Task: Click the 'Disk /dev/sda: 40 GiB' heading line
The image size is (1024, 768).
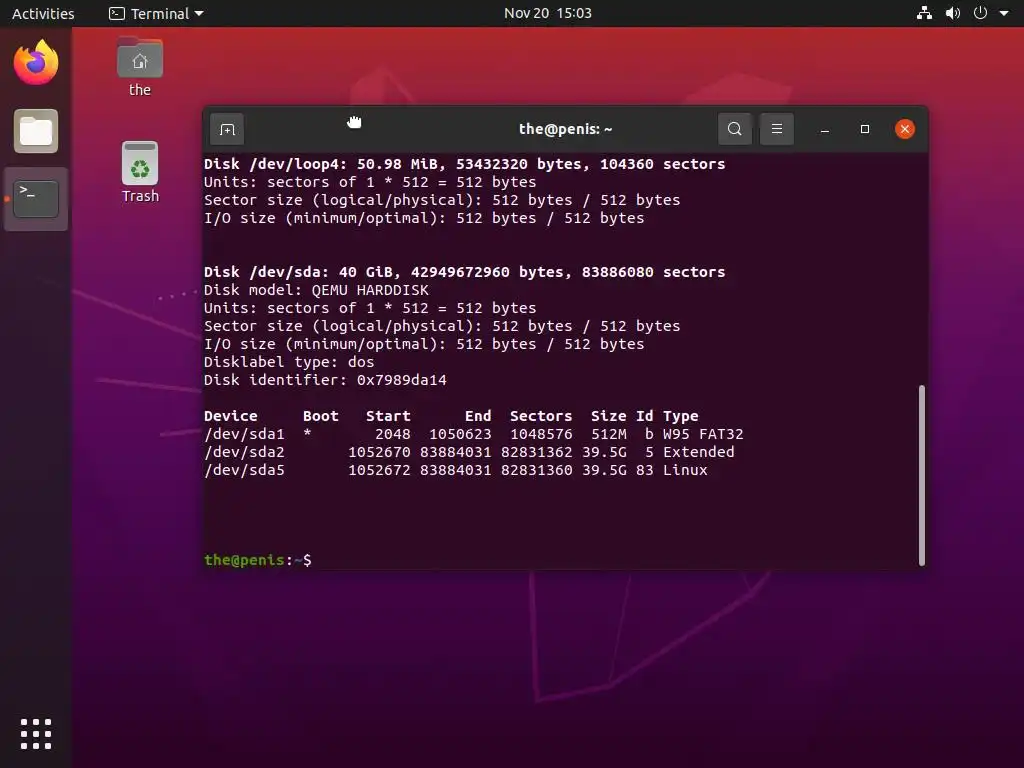Action: point(464,272)
